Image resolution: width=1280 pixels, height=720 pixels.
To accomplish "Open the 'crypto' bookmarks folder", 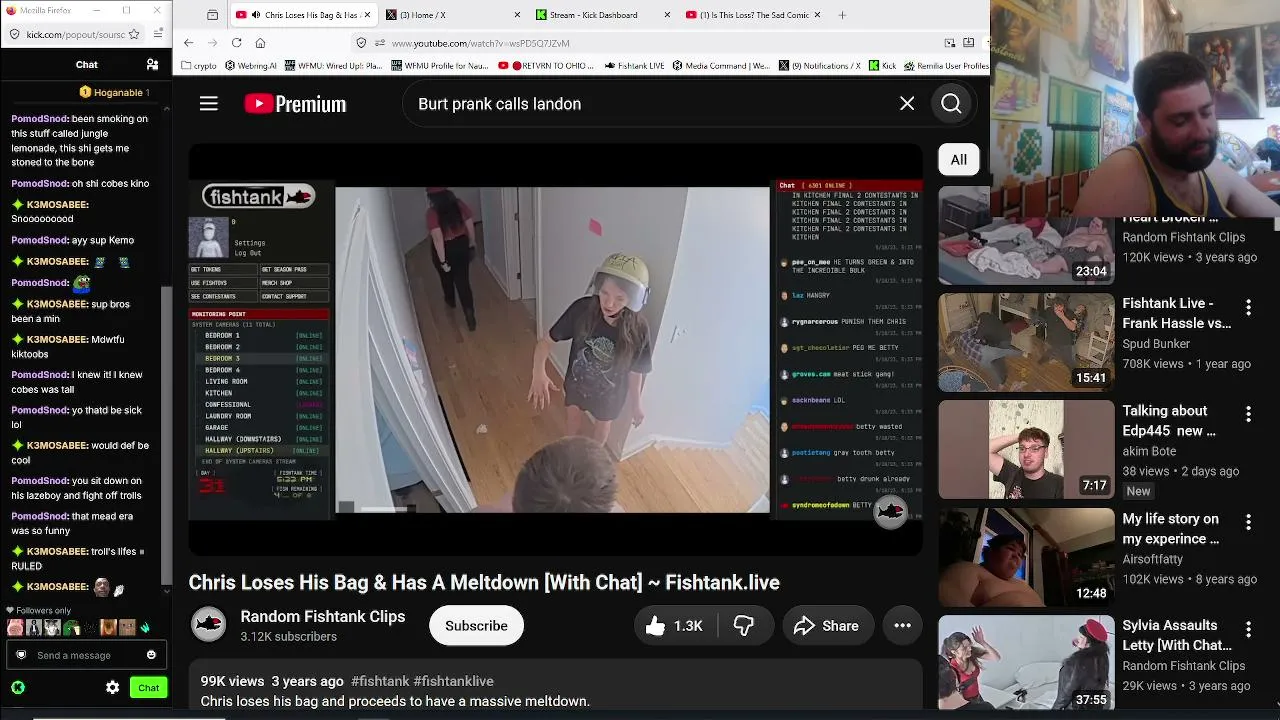I will (199, 66).
